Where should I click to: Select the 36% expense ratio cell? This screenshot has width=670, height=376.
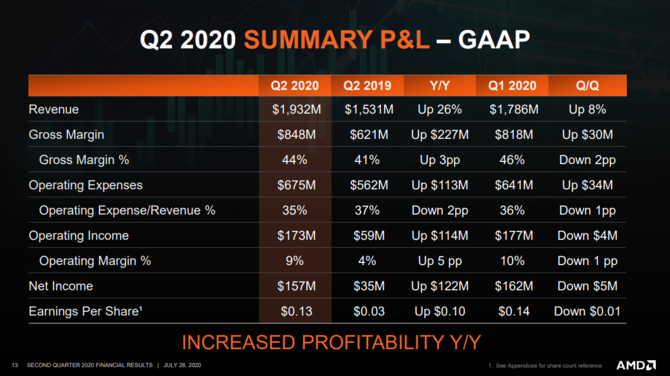[512, 211]
